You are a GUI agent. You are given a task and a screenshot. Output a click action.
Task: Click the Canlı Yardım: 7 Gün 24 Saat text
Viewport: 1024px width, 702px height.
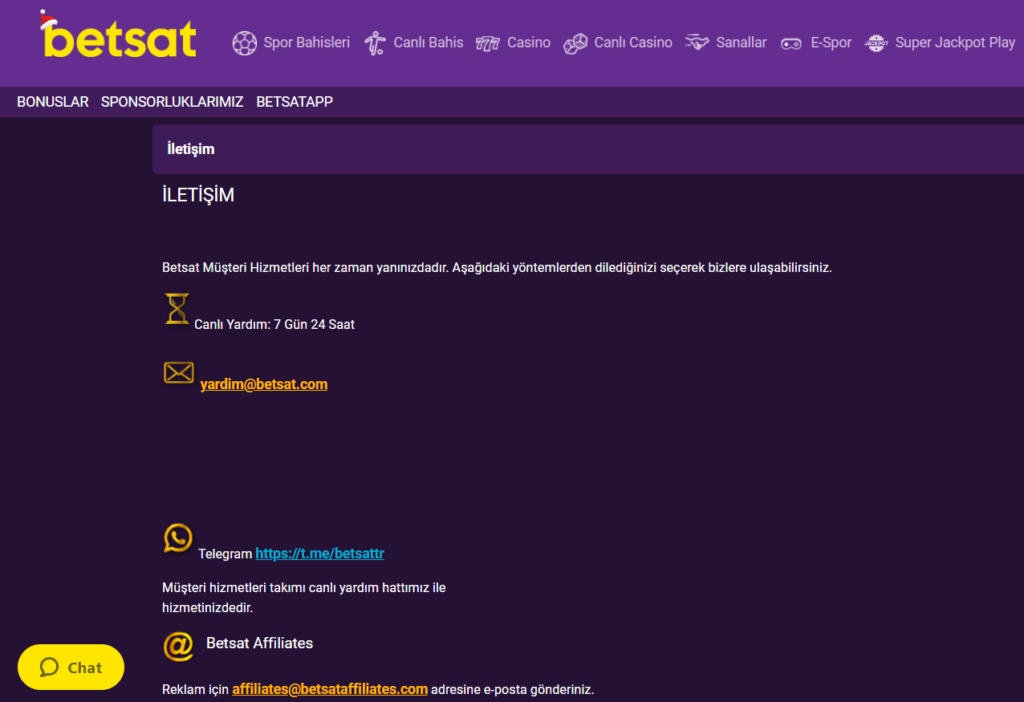click(274, 325)
